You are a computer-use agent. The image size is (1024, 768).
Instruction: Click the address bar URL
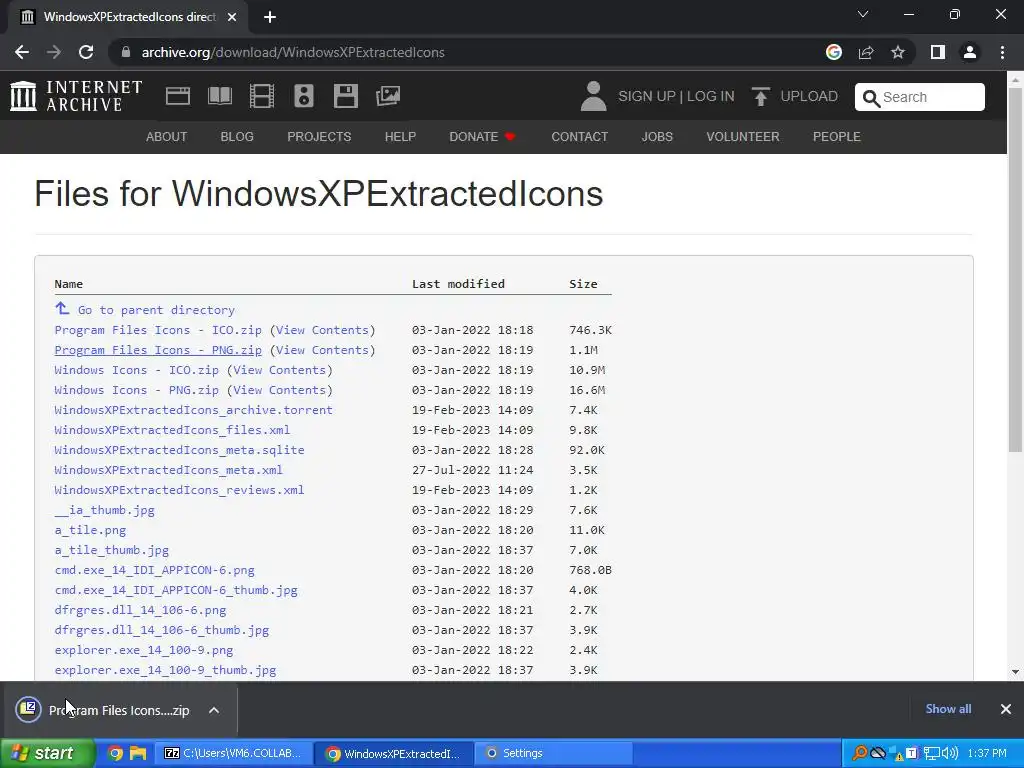tap(293, 52)
